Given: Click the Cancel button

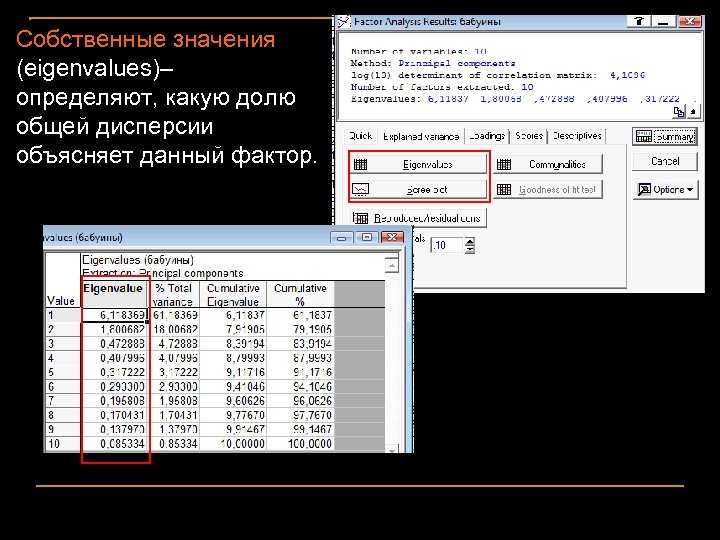Looking at the screenshot, I should (x=665, y=162).
